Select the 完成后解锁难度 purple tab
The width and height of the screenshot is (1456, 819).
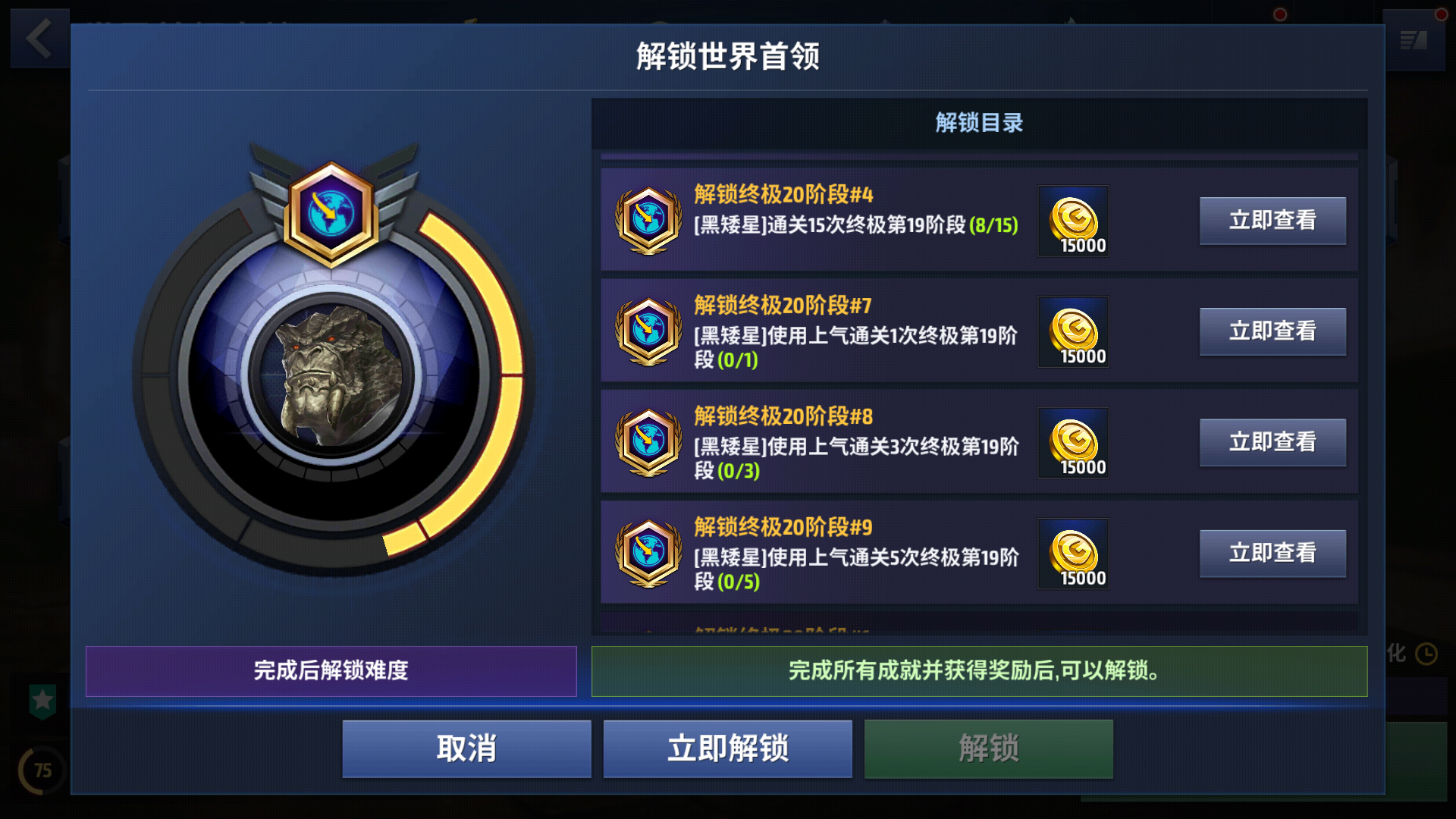click(331, 671)
